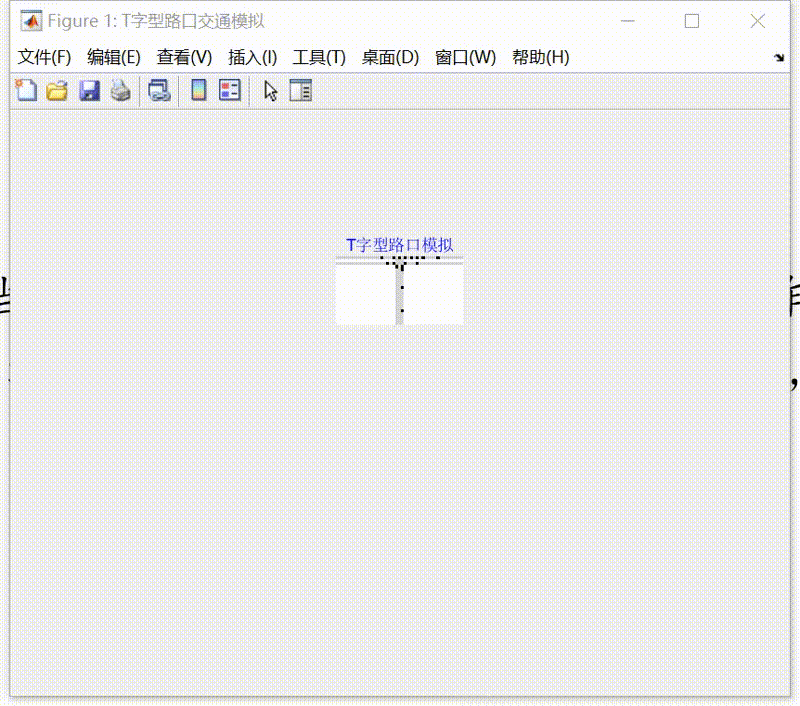Image resolution: width=800 pixels, height=706 pixels.
Task: Insert a colorbar using the colormap icon
Action: (197, 90)
